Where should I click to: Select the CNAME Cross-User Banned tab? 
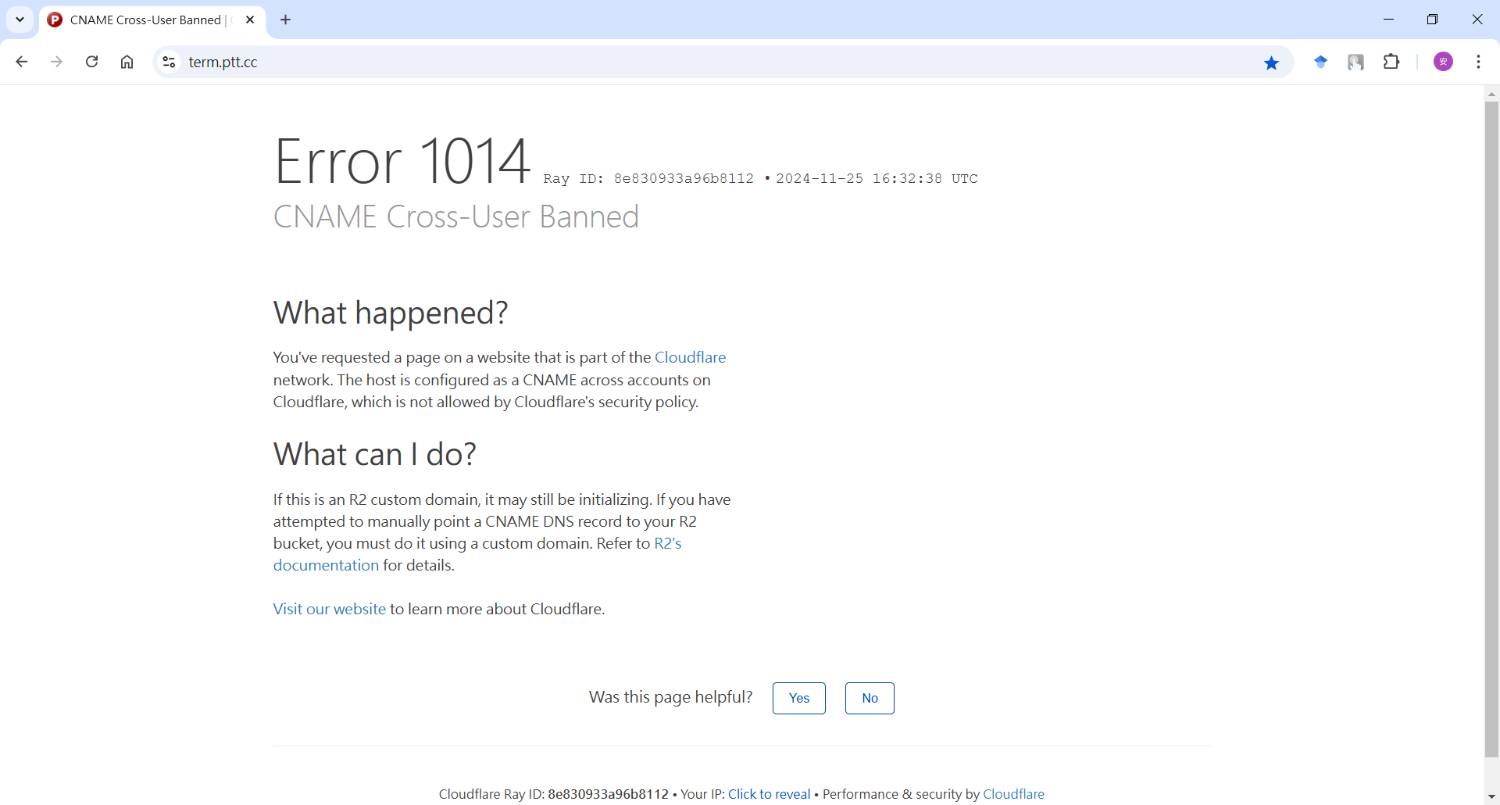click(x=152, y=20)
